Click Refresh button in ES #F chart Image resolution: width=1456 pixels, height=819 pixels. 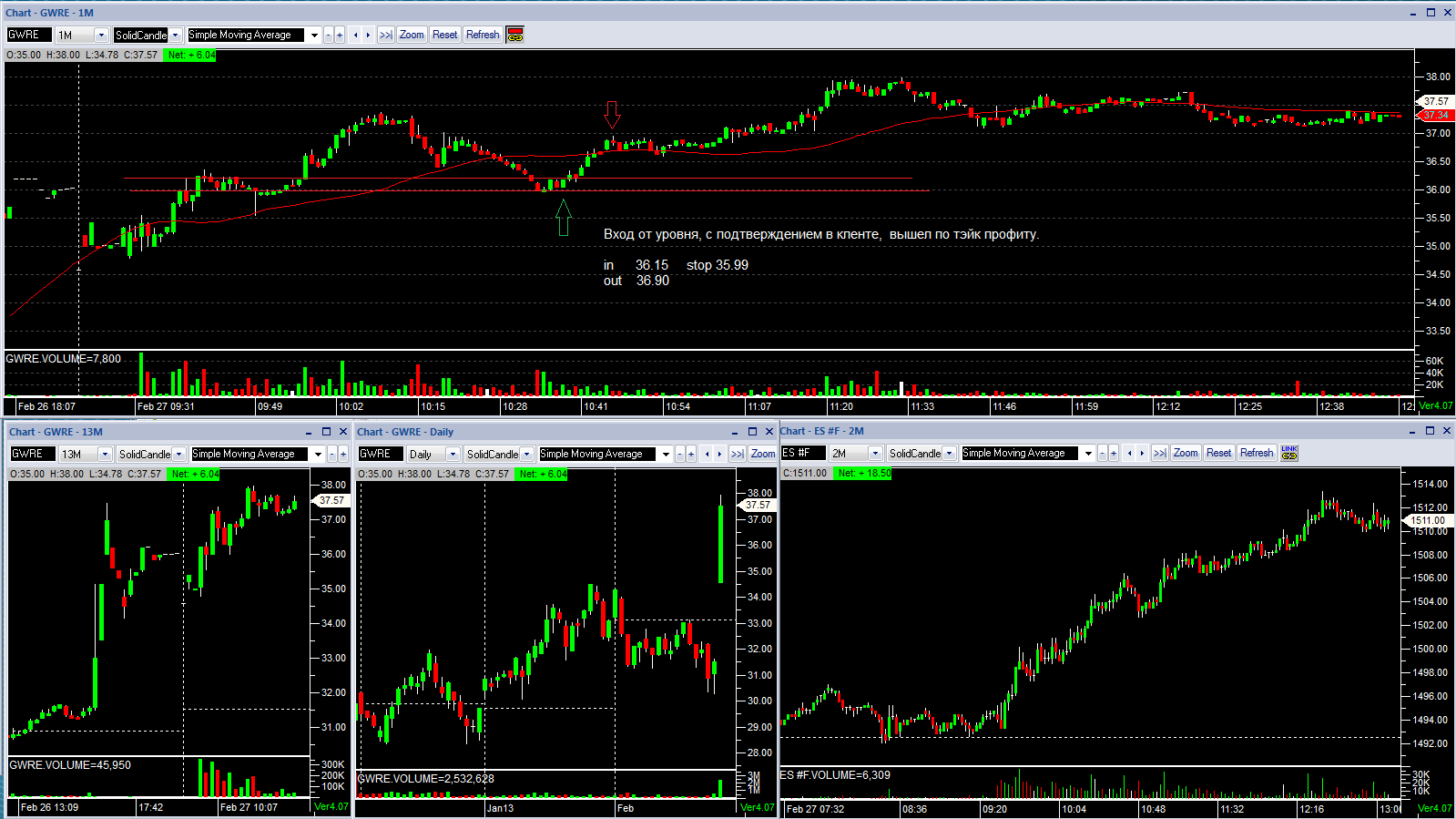[x=1257, y=453]
